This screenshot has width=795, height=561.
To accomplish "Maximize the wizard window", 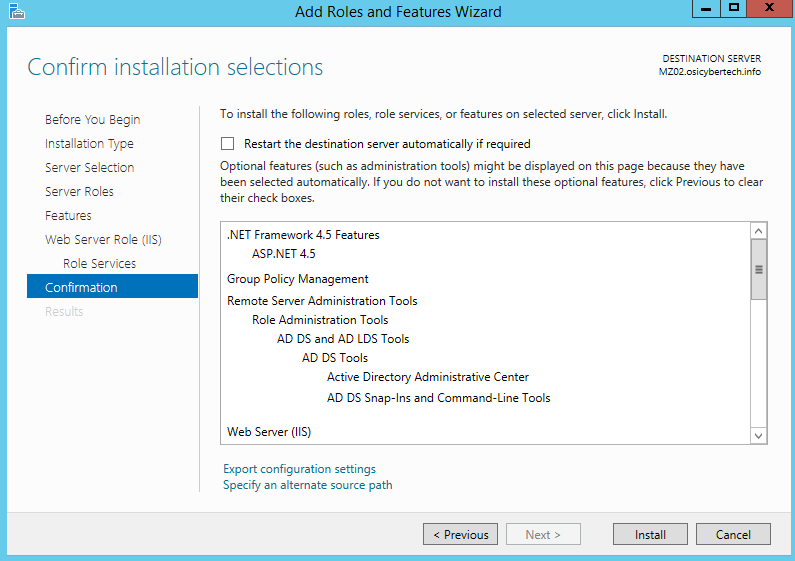I will click(734, 9).
